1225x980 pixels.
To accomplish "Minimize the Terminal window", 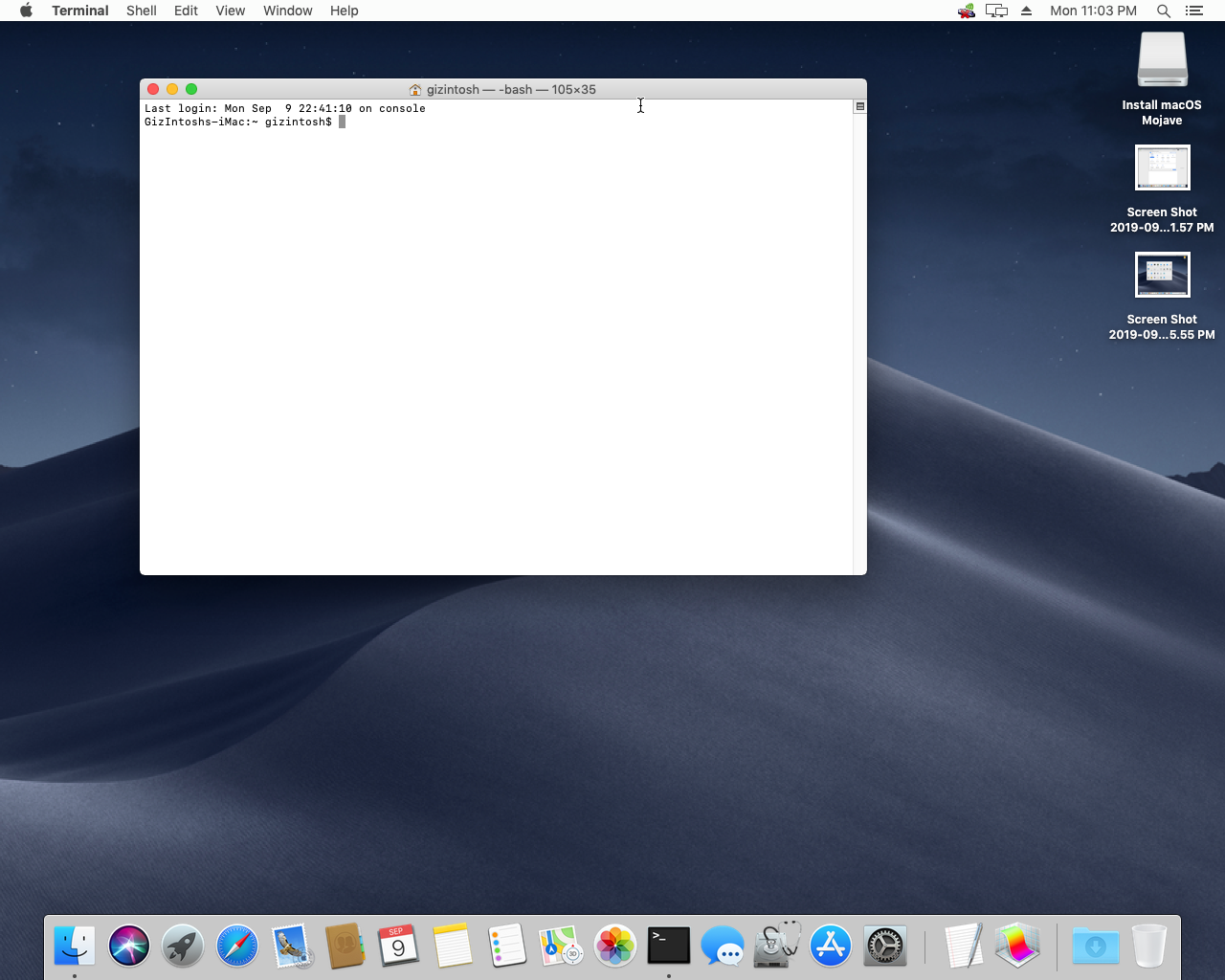I will [172, 89].
